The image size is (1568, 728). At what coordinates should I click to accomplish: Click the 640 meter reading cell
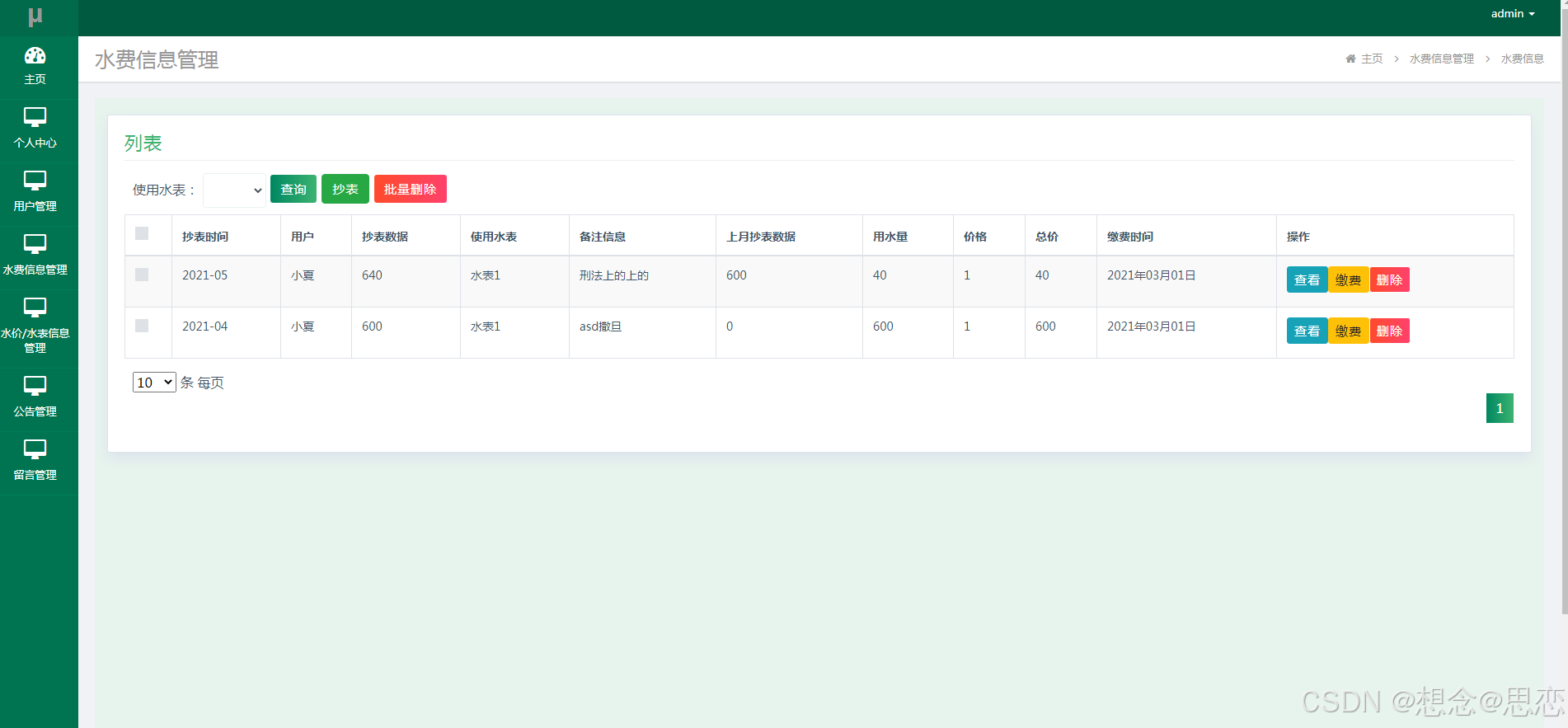pos(372,275)
